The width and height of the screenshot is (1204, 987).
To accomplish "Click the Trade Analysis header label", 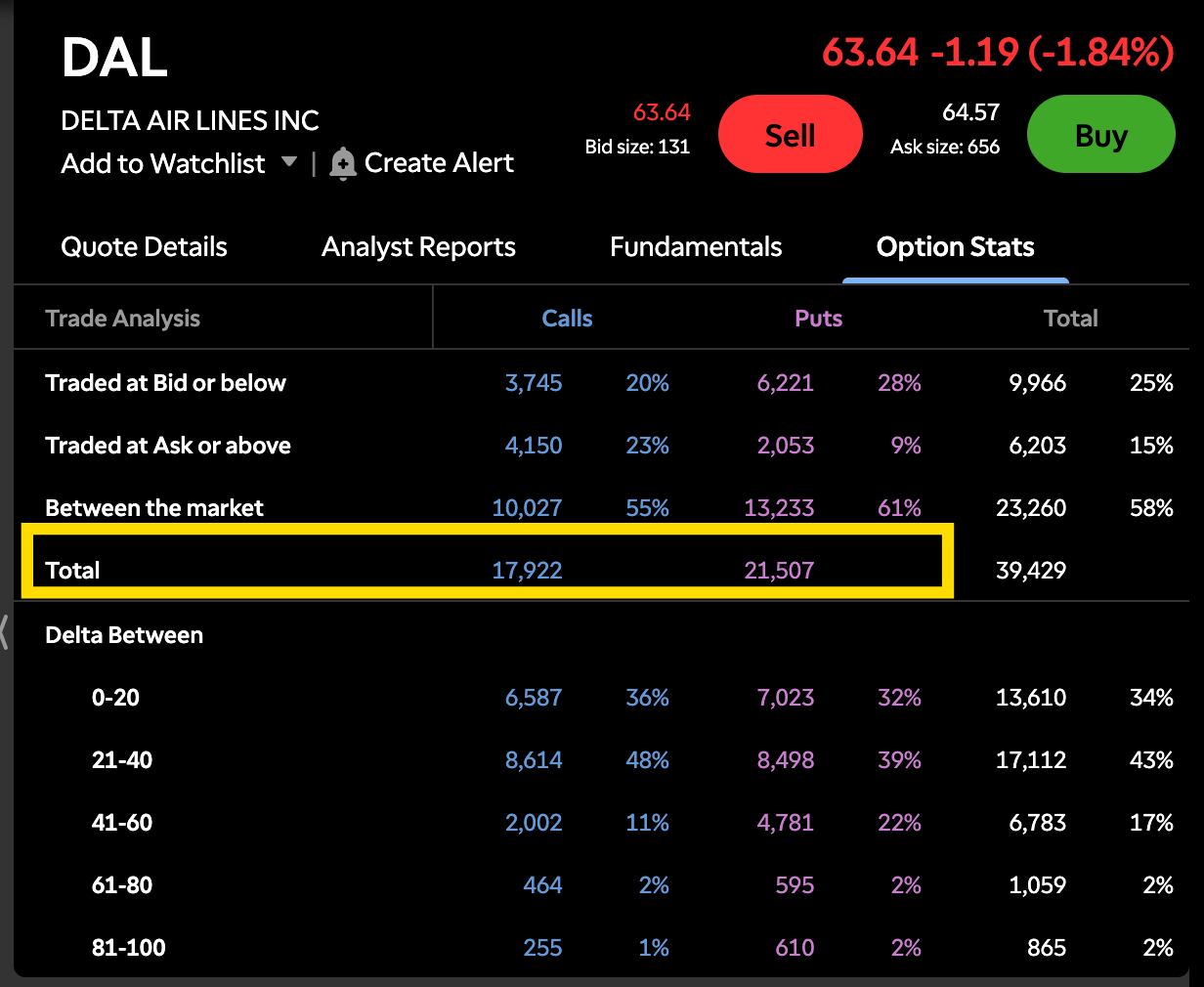I will tap(122, 319).
